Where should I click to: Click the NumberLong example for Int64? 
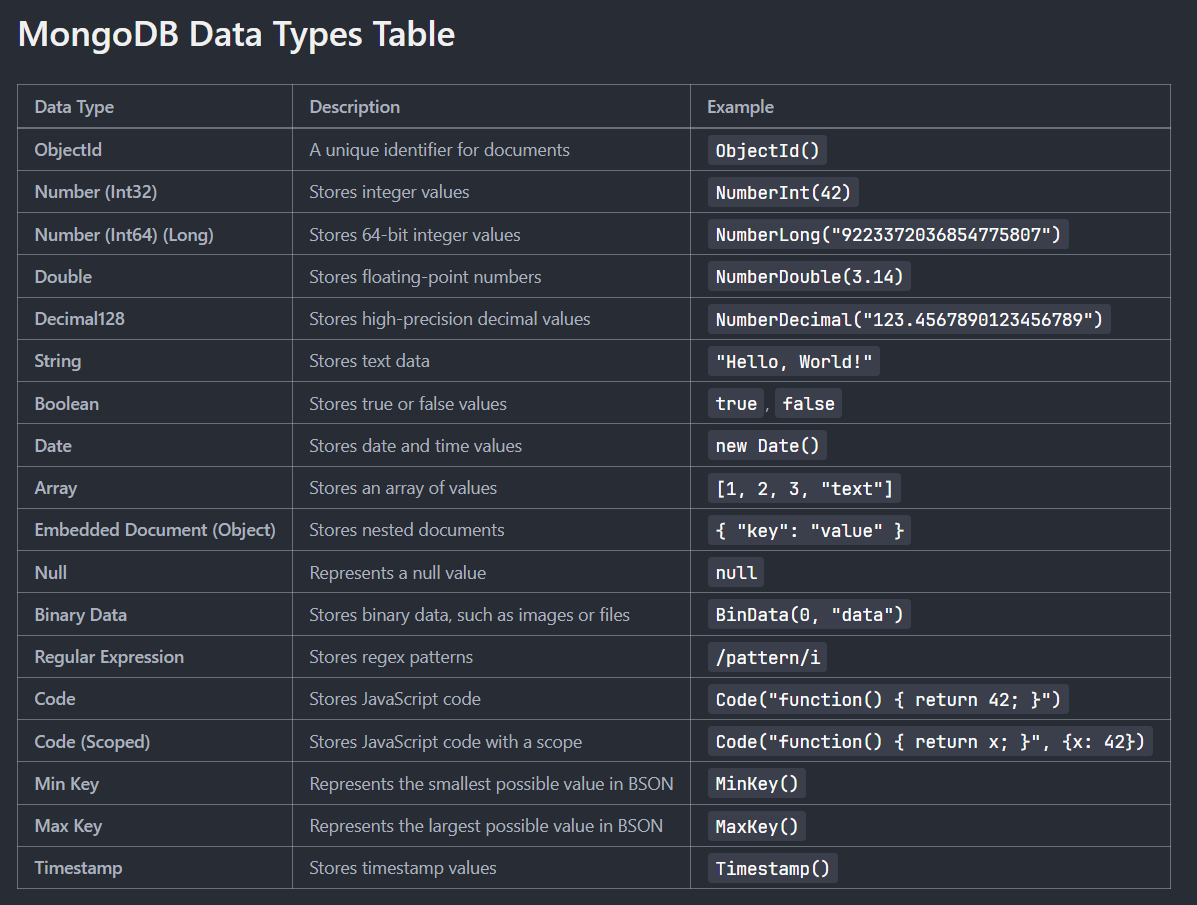click(888, 234)
